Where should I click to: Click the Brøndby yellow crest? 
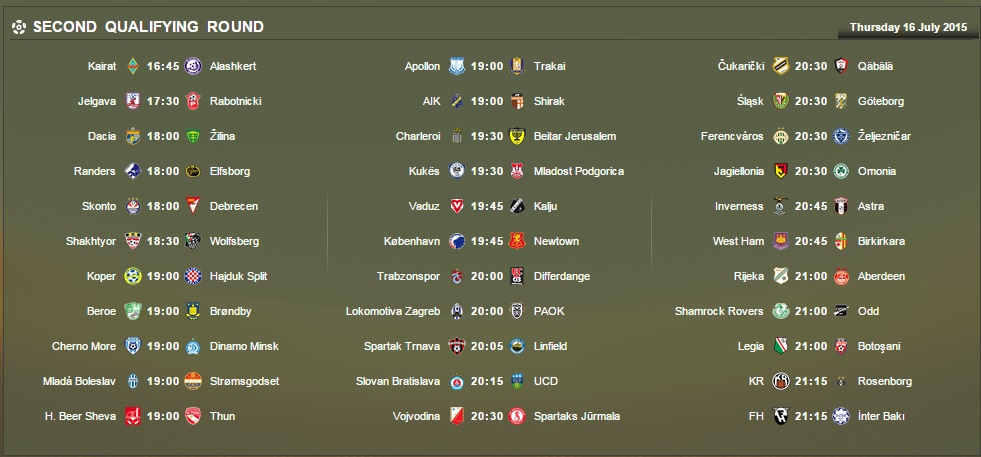(192, 311)
